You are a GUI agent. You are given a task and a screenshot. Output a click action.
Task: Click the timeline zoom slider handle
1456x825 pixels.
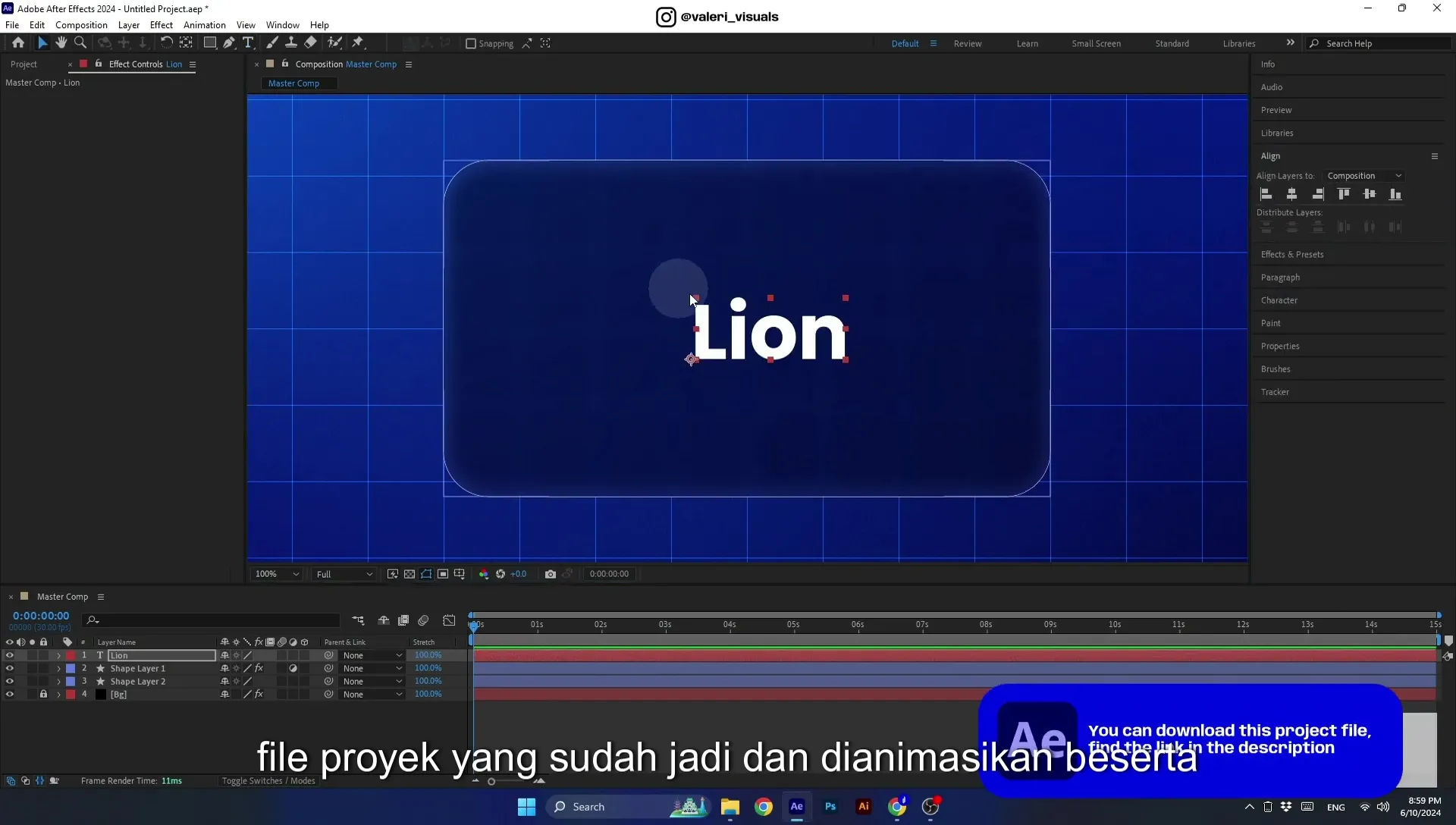coord(491,782)
